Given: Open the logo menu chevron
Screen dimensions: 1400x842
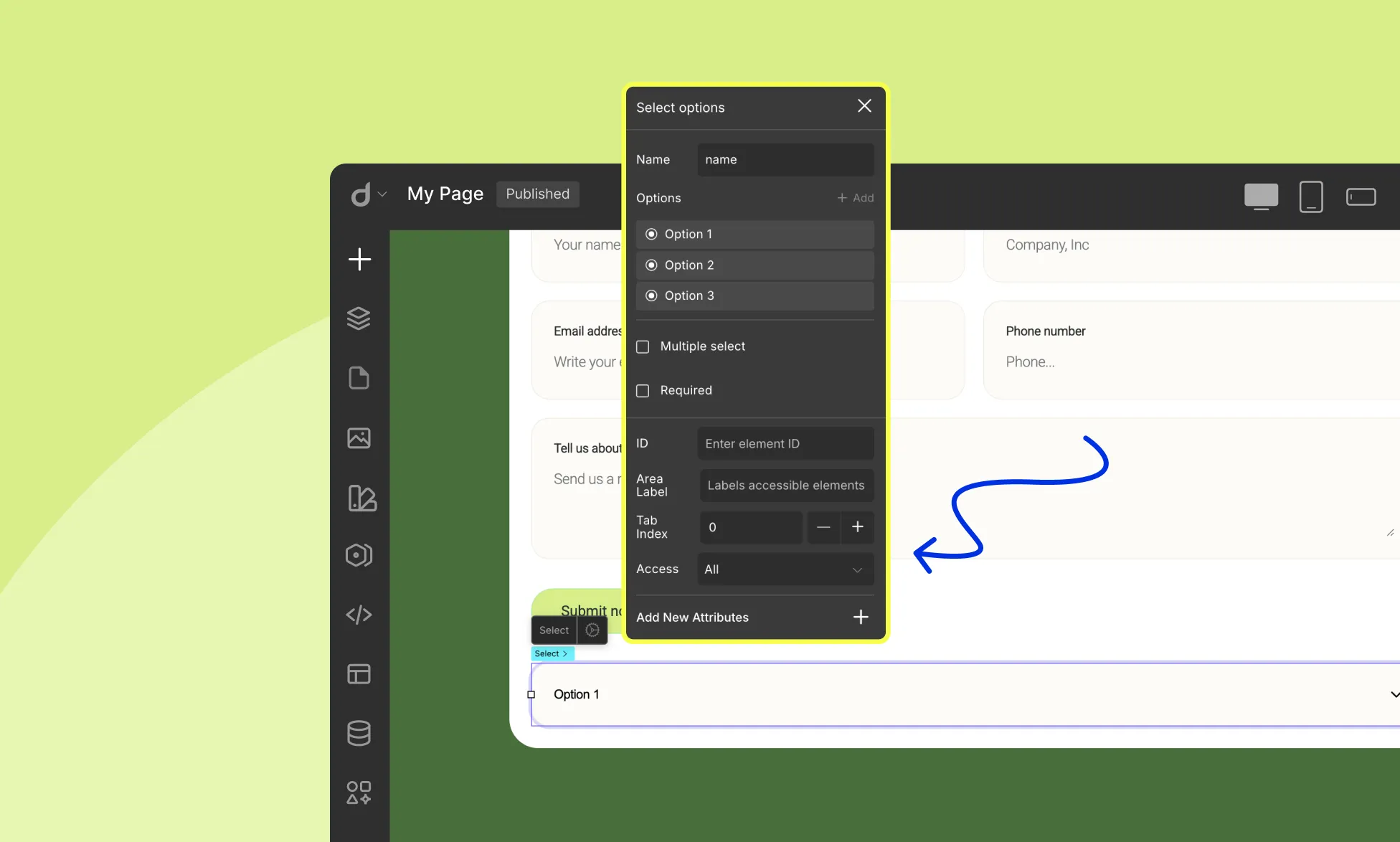Looking at the screenshot, I should click(x=382, y=194).
